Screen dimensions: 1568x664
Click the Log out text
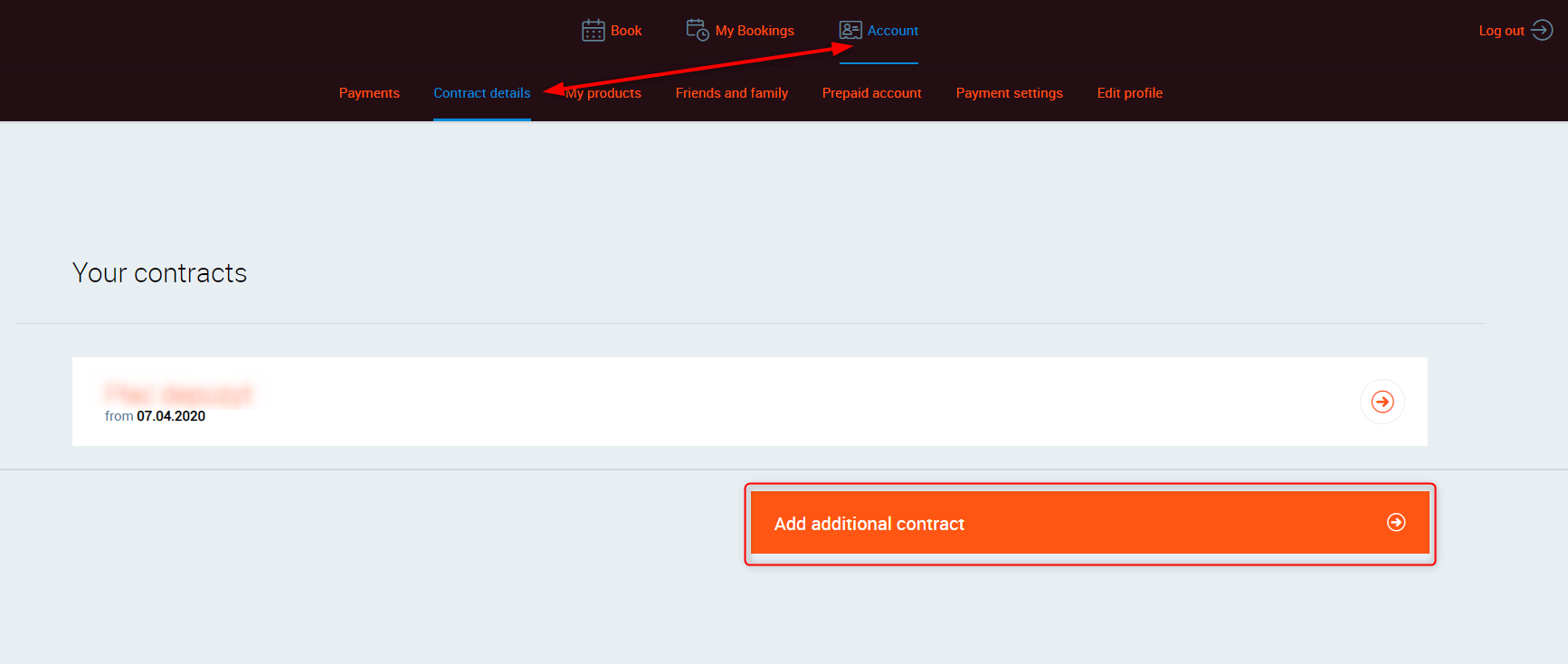pos(1501,31)
